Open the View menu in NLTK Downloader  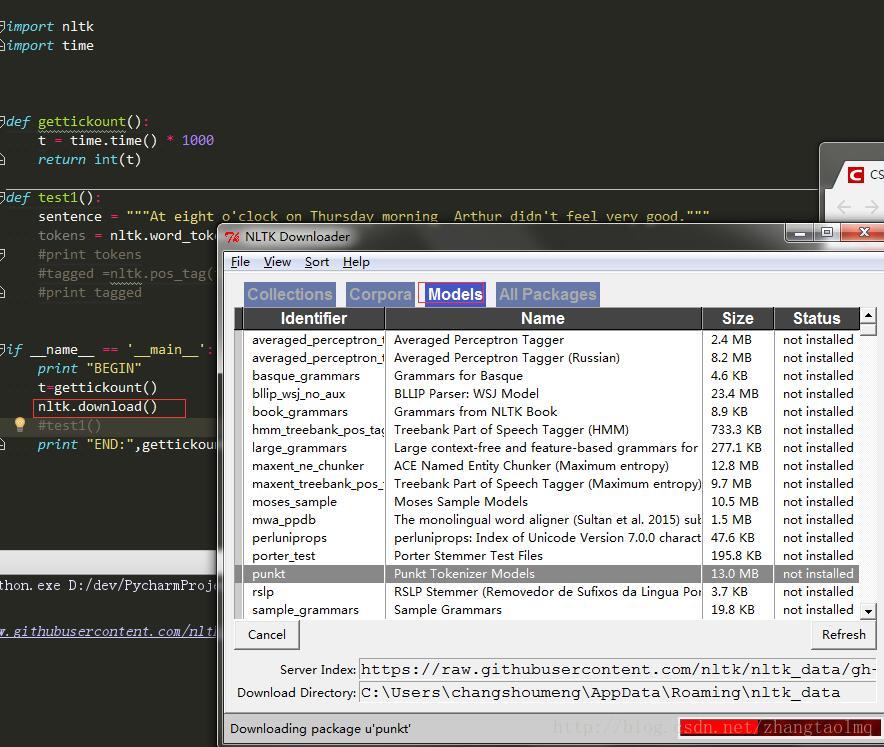(277, 262)
